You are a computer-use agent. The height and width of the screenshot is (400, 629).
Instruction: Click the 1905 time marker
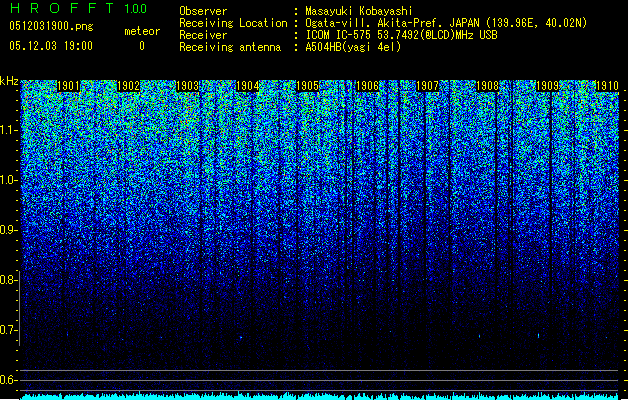click(x=308, y=86)
